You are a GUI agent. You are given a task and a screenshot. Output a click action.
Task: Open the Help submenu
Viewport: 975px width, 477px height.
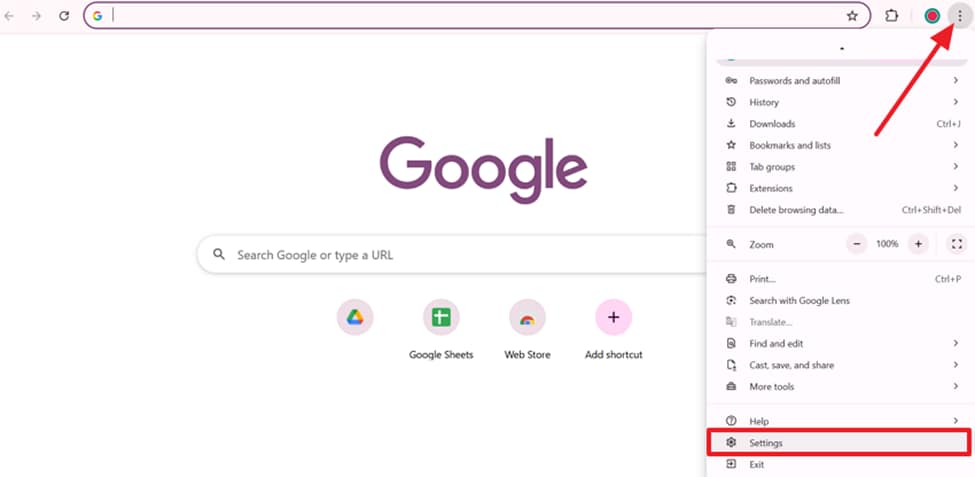coord(841,421)
